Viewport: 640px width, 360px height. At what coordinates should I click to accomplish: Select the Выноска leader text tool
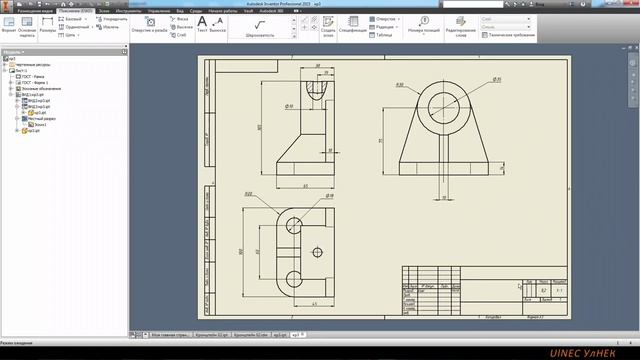(218, 24)
